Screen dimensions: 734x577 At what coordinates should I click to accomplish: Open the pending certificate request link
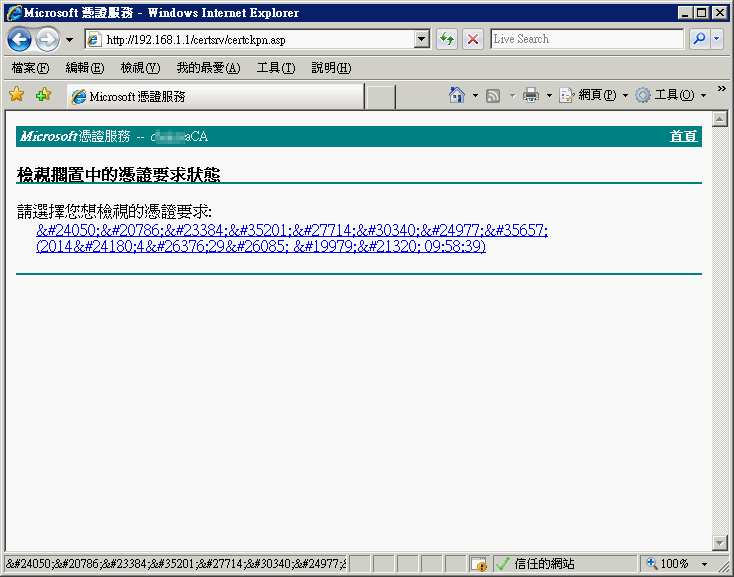[291, 238]
